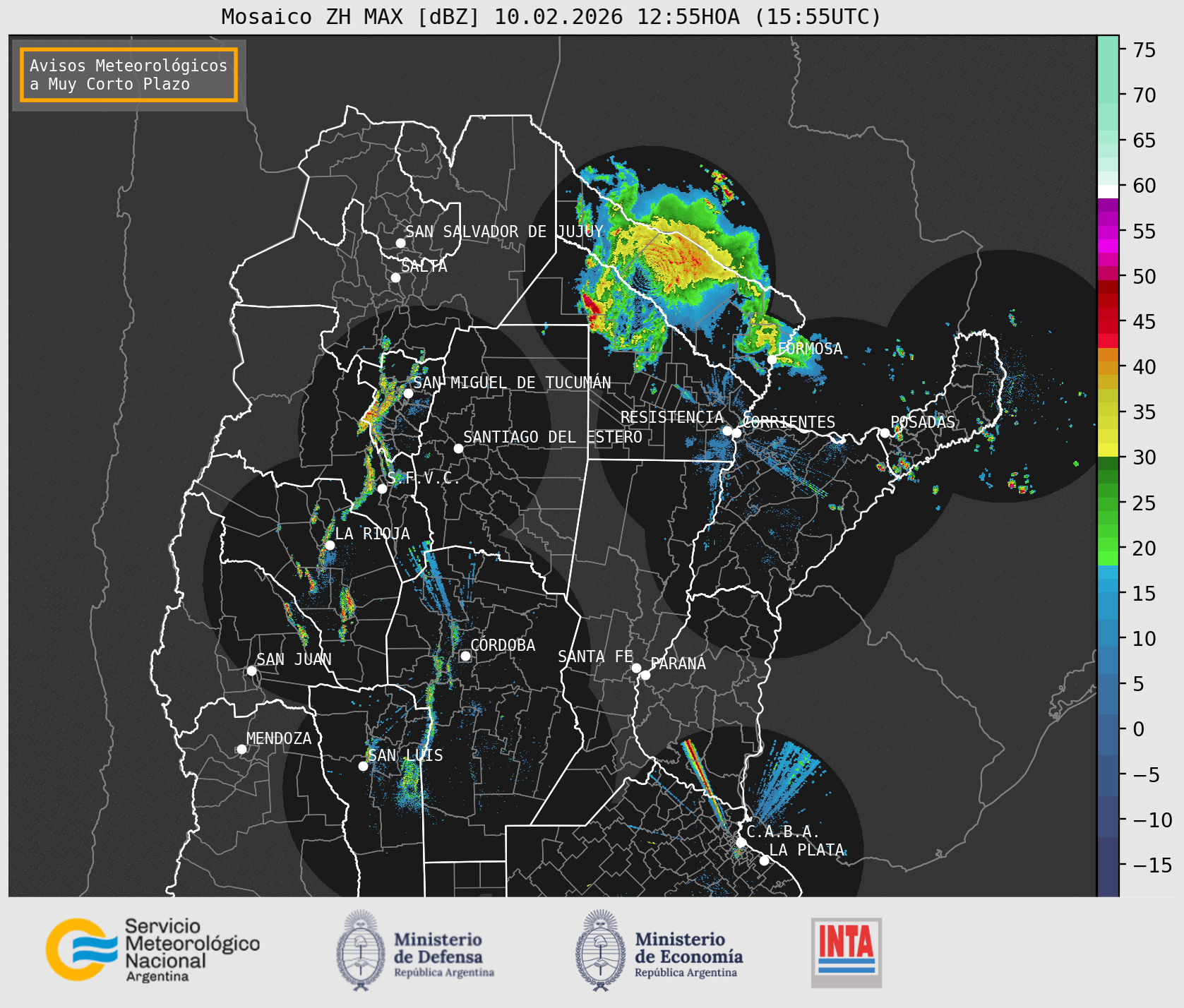Screen dimensions: 1184x1008
Task: Click the mosaic title with date 10.02.2026
Action: coord(551,16)
